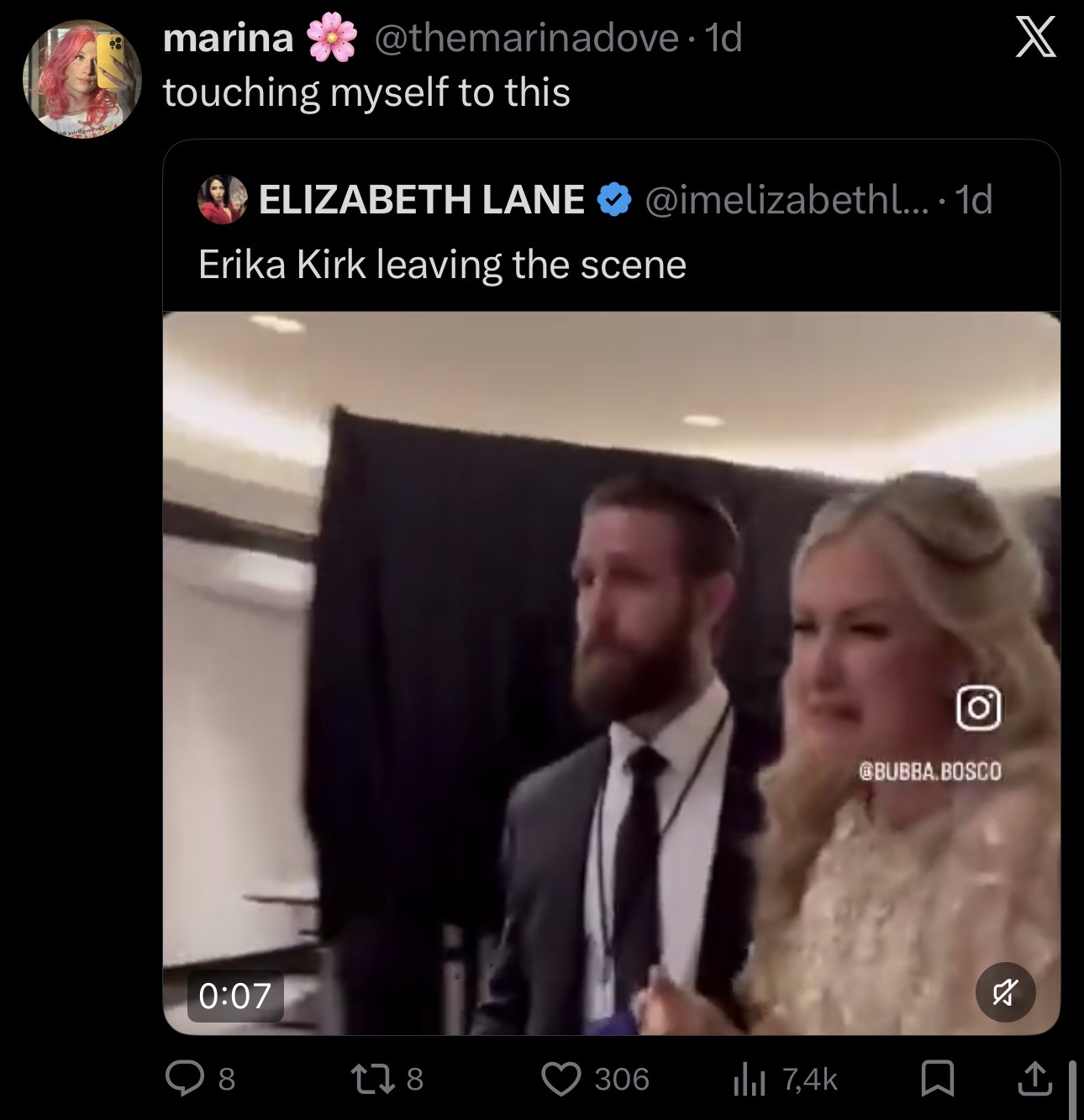Click the blue verified badge

coord(614,200)
